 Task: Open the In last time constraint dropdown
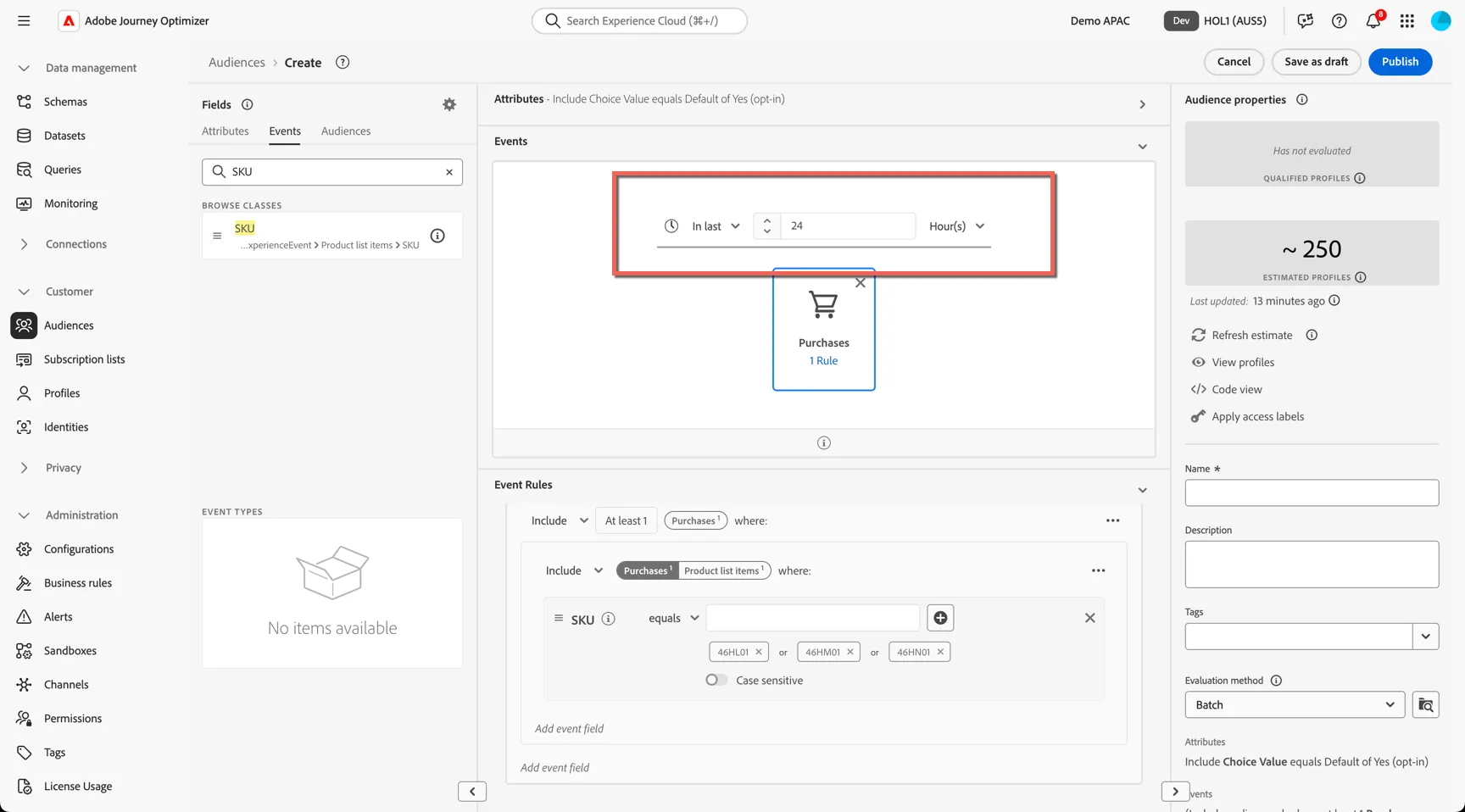(x=716, y=226)
